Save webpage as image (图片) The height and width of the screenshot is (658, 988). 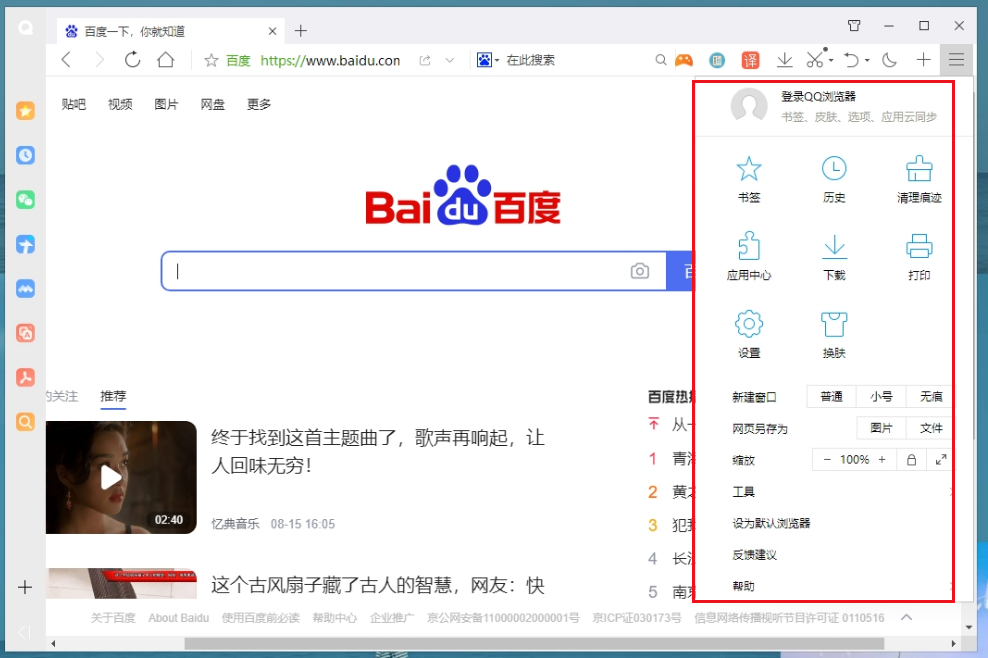click(x=881, y=428)
